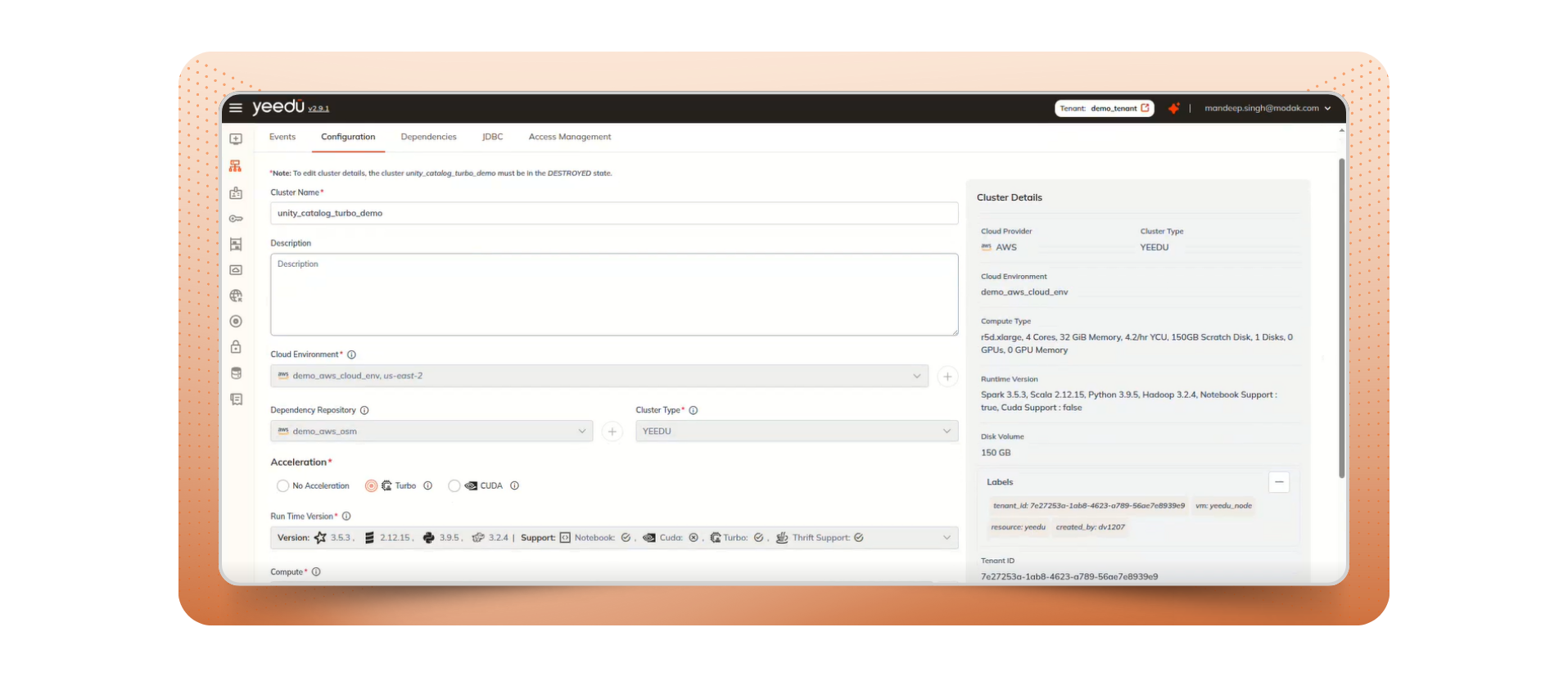
Task: Open the document list sidebar icon
Action: click(x=236, y=399)
